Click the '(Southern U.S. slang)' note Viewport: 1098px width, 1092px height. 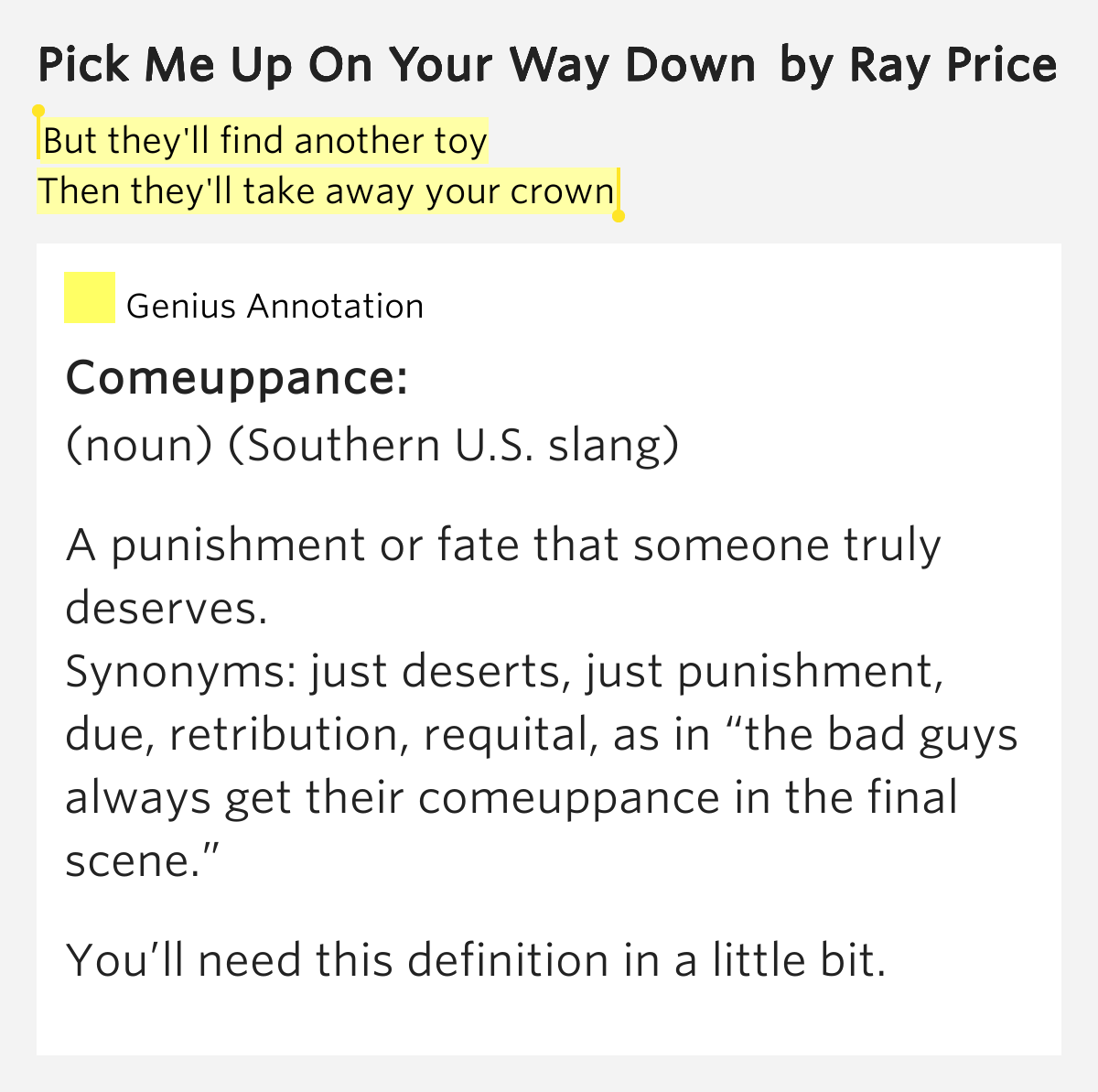454,445
